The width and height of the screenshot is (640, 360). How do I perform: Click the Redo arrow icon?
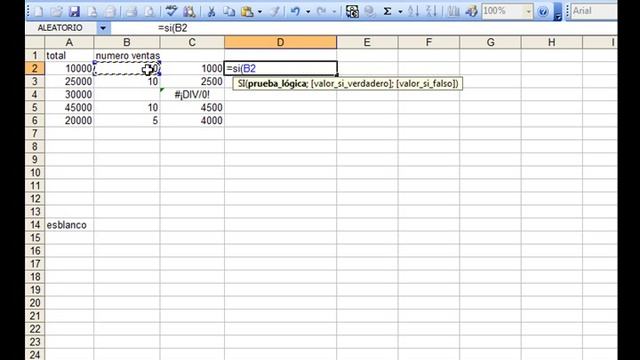[x=322, y=11]
